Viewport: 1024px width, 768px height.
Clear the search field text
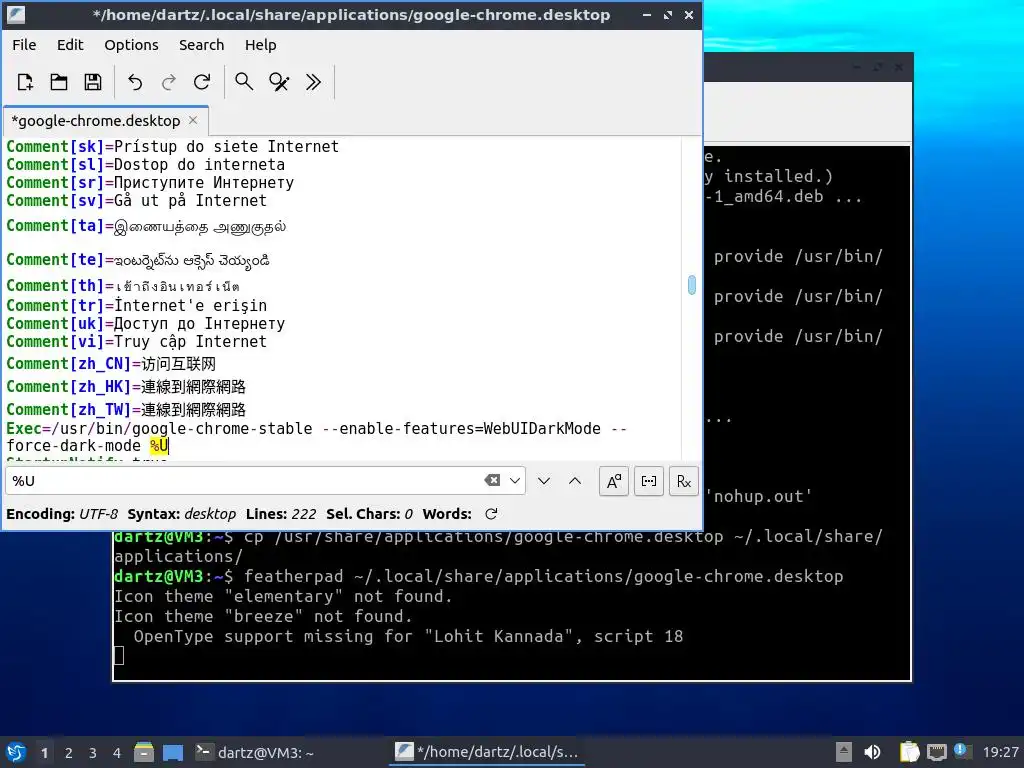coord(492,481)
